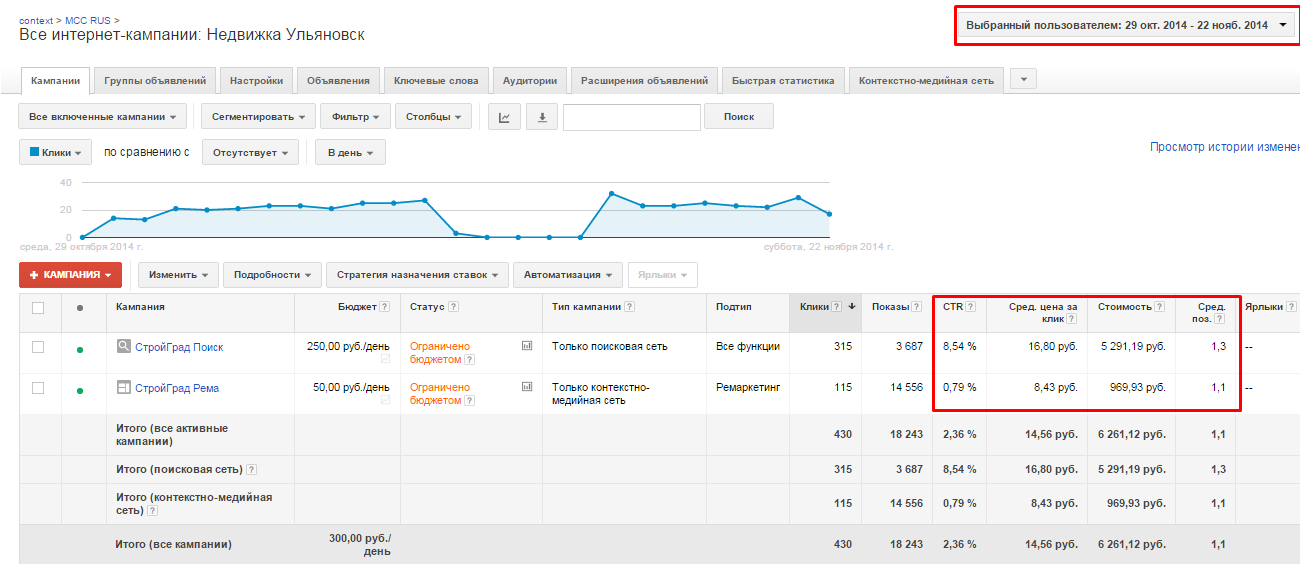The width and height of the screenshot is (1300, 564).
Task: Switch to the Быстрая статистика tab
Action: coord(783,81)
